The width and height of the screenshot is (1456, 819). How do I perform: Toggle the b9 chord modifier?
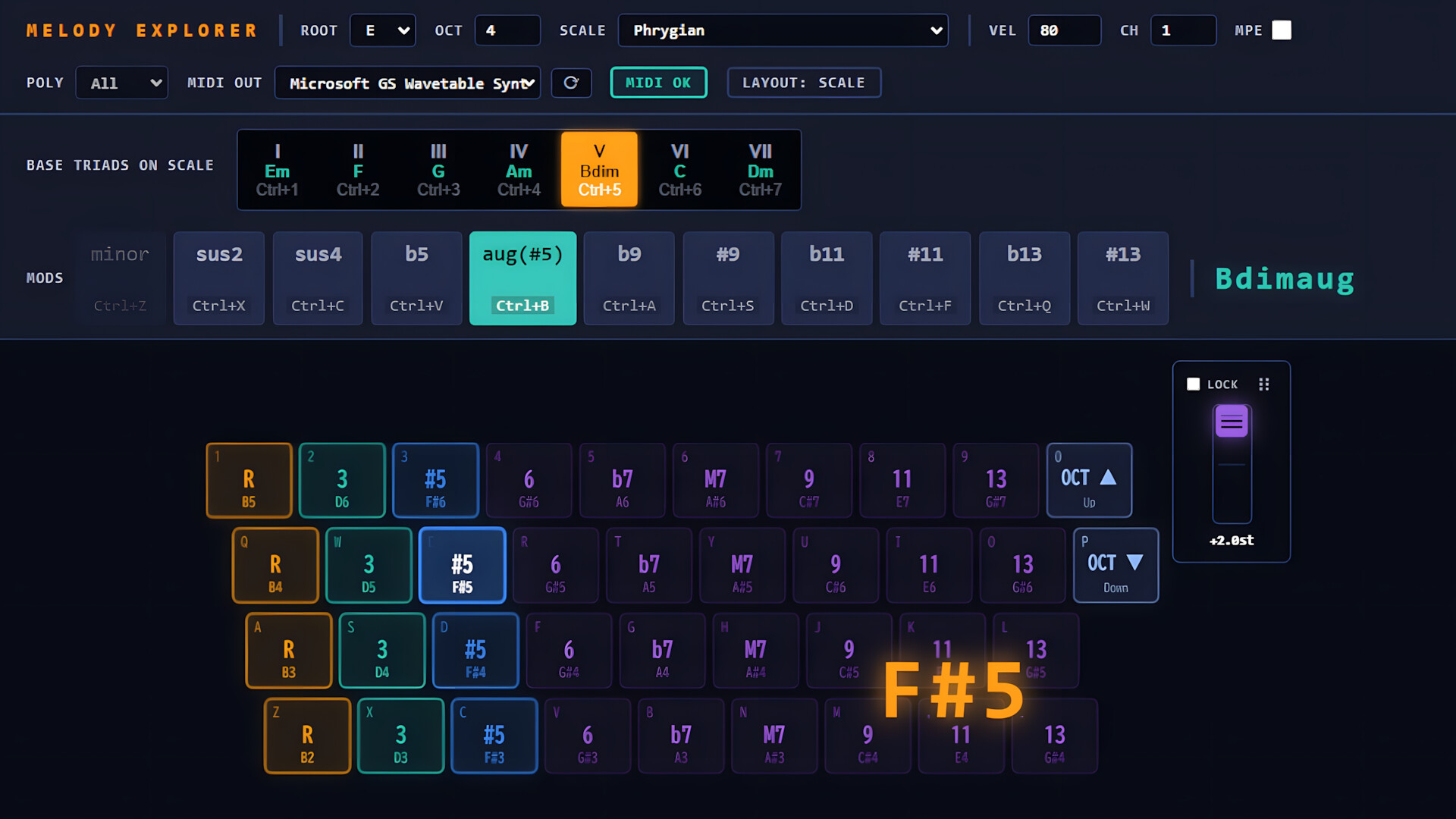(629, 278)
